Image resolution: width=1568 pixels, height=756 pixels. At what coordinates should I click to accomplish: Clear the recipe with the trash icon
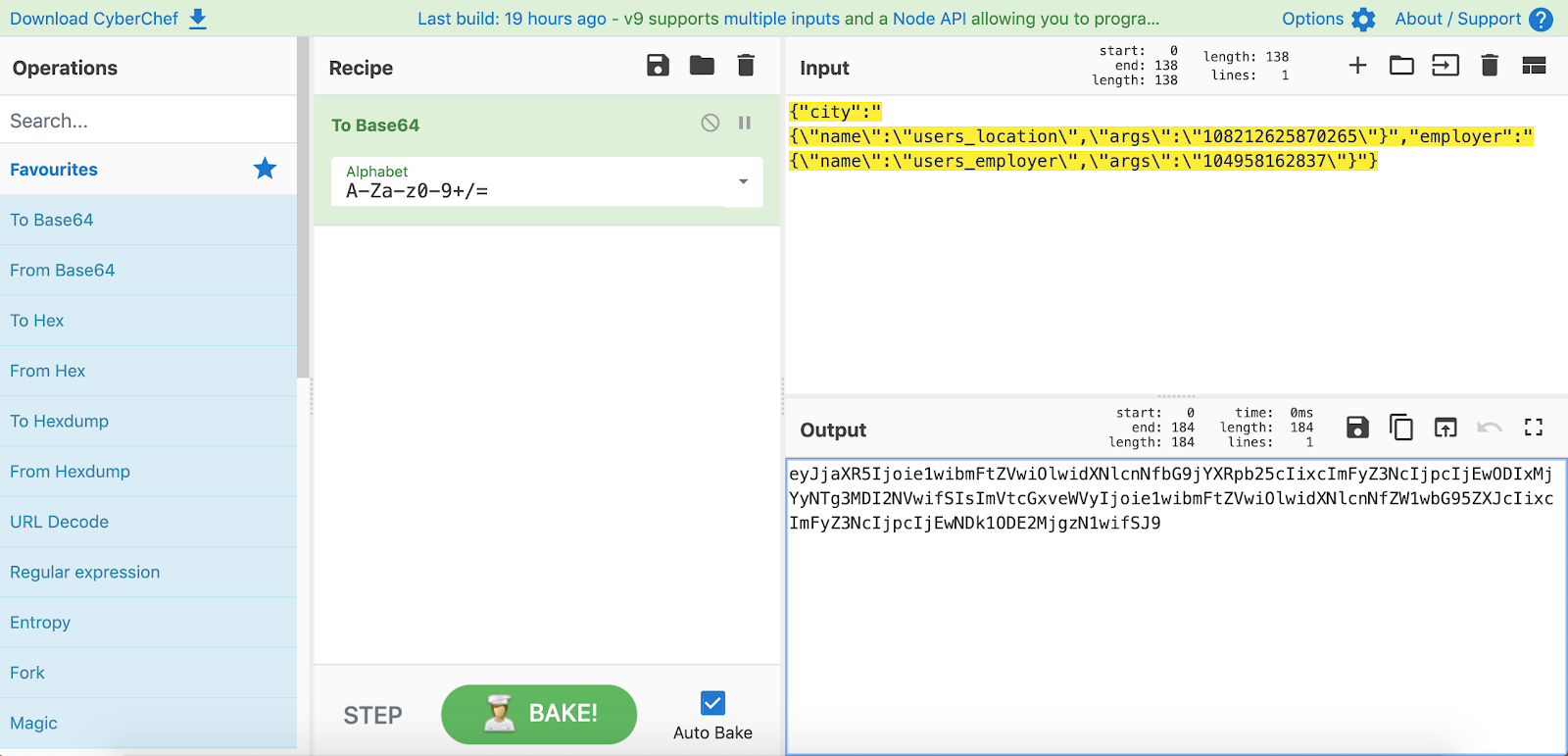click(x=746, y=66)
